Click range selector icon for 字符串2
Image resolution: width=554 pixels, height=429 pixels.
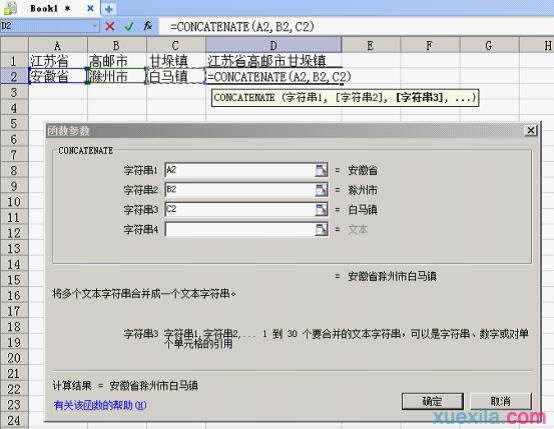coord(321,190)
